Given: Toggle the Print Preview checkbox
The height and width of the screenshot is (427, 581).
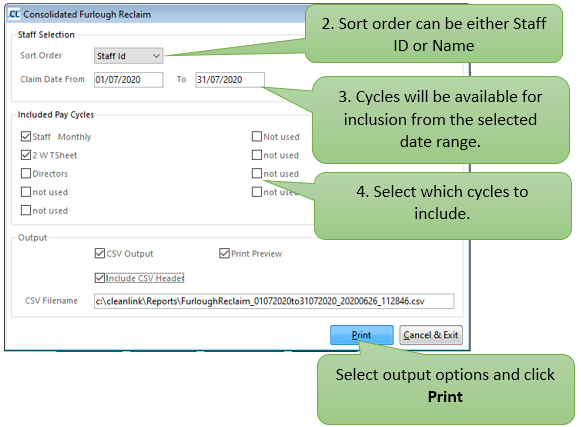Looking at the screenshot, I should pos(224,253).
